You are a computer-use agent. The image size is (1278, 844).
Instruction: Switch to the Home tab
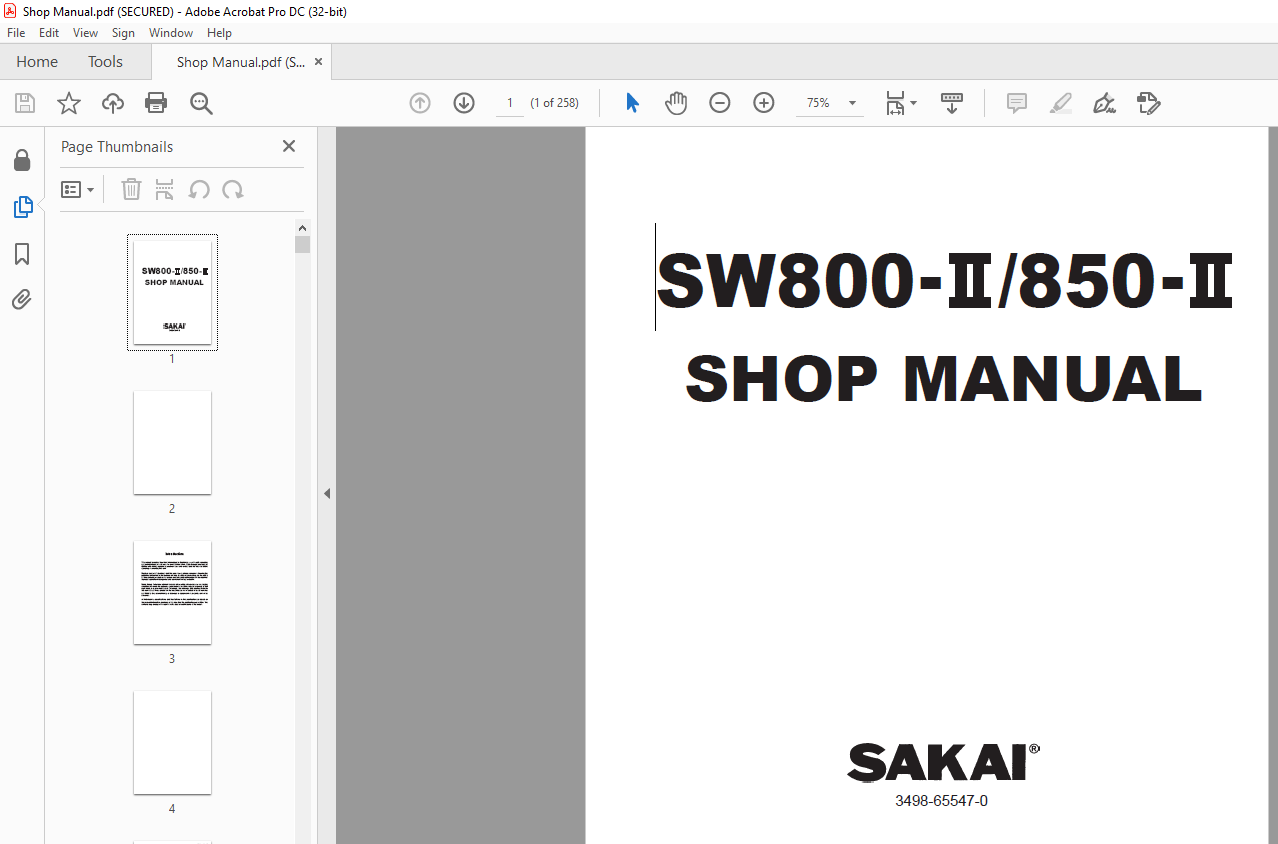pyautogui.click(x=37, y=62)
